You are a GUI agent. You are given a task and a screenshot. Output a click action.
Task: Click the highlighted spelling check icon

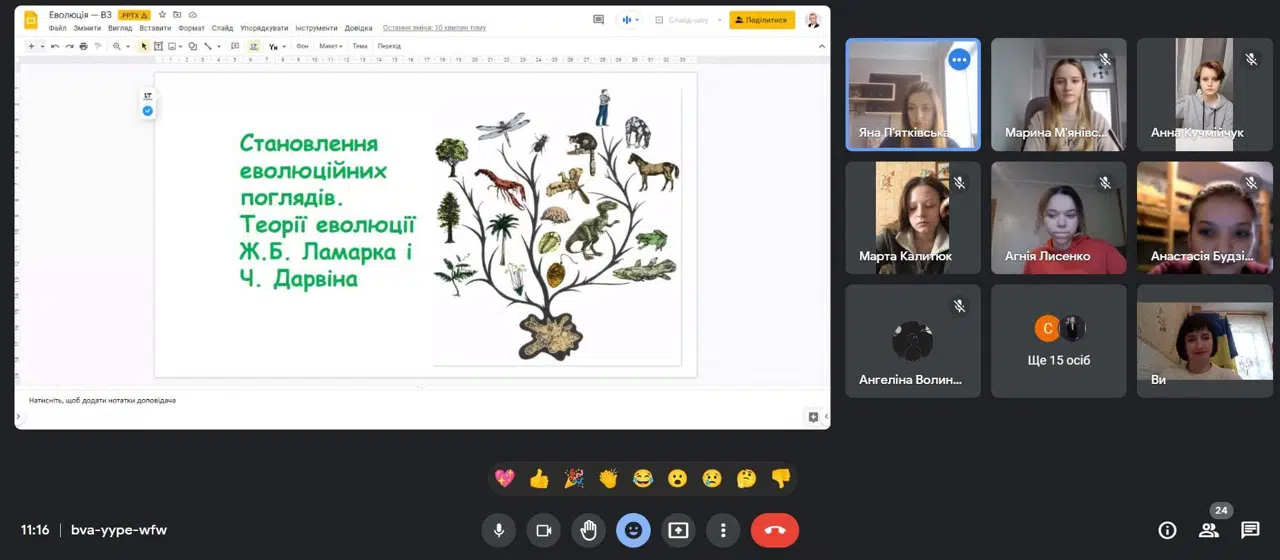254,46
